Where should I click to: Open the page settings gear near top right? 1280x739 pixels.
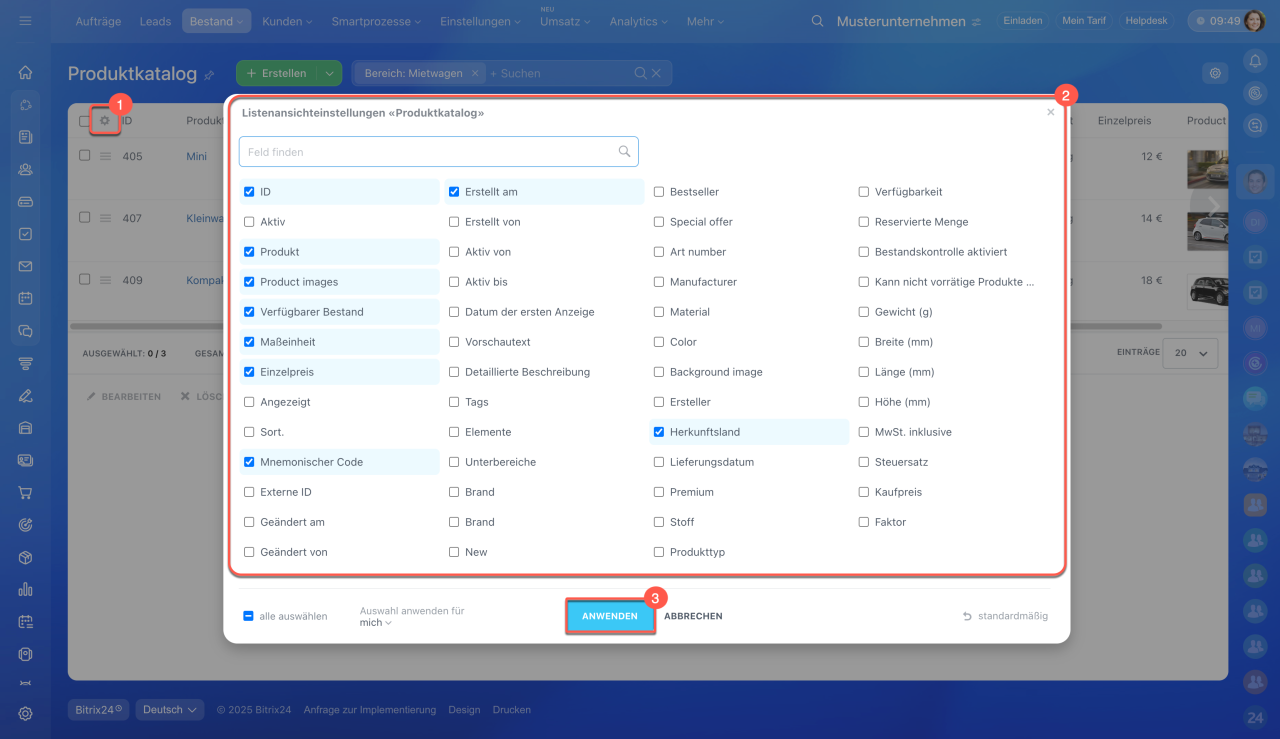(x=1215, y=73)
